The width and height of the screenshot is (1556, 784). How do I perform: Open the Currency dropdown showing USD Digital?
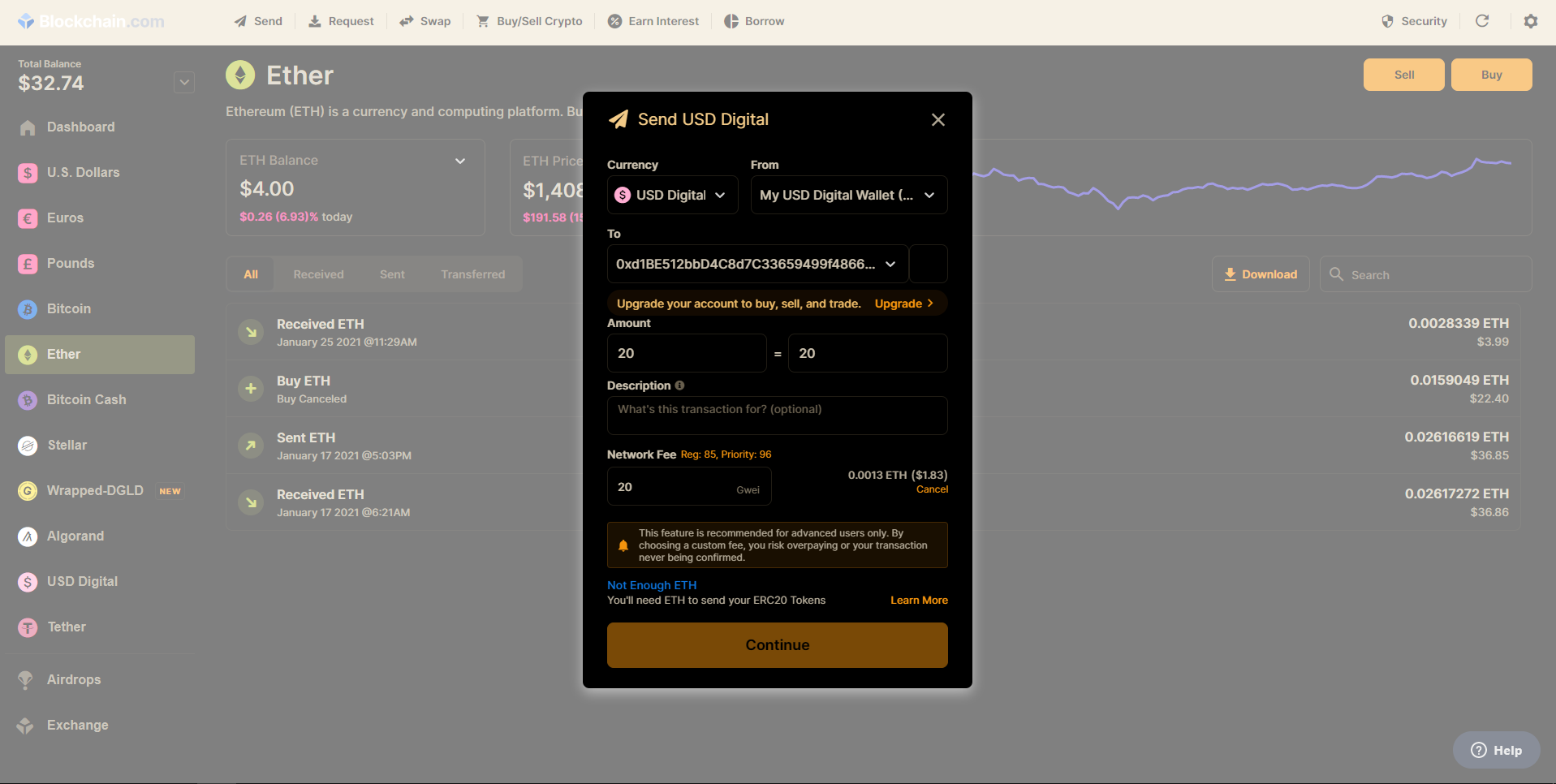(673, 195)
